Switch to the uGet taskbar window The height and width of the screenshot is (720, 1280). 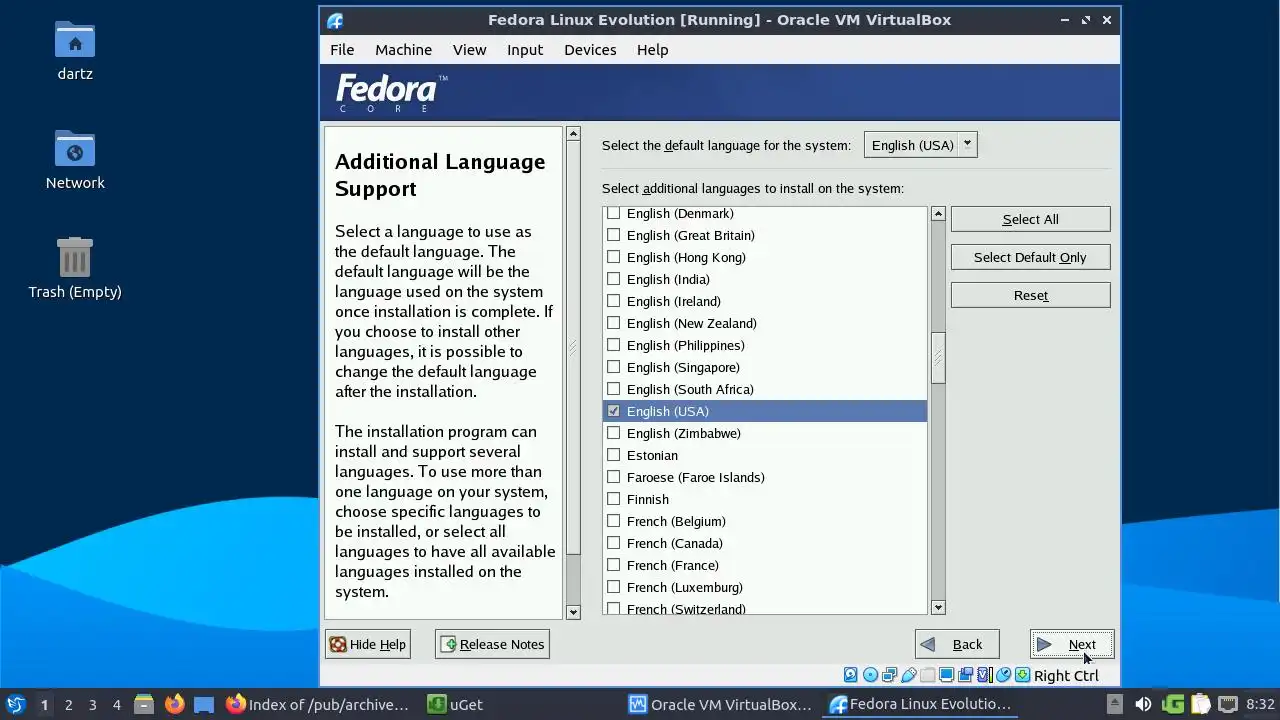(x=455, y=704)
